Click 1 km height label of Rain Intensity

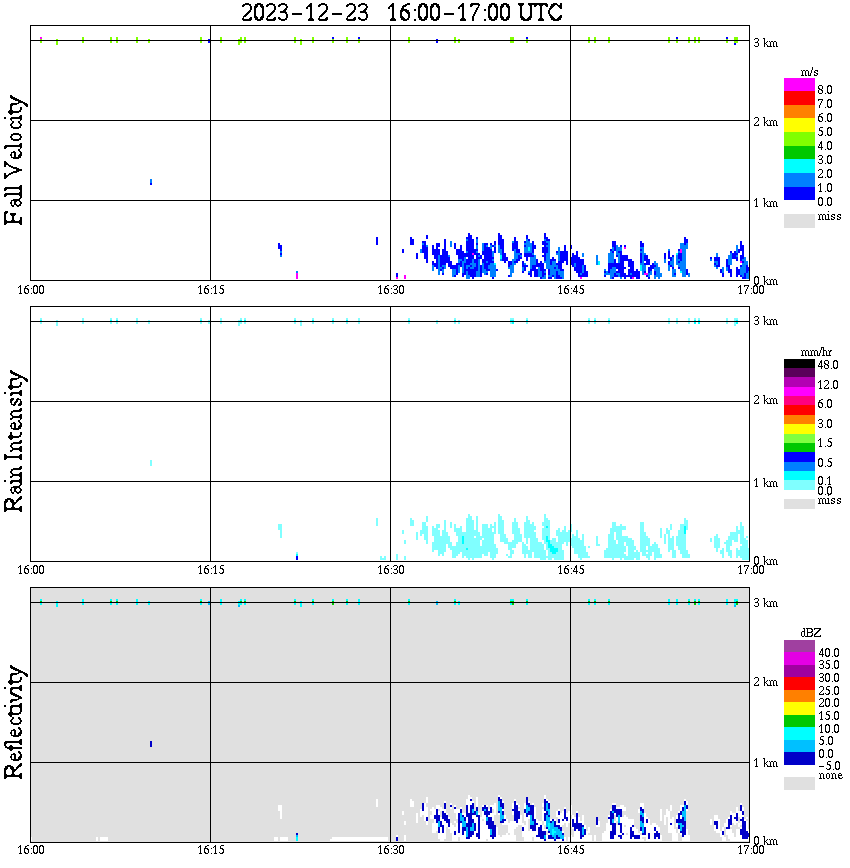coord(765,483)
